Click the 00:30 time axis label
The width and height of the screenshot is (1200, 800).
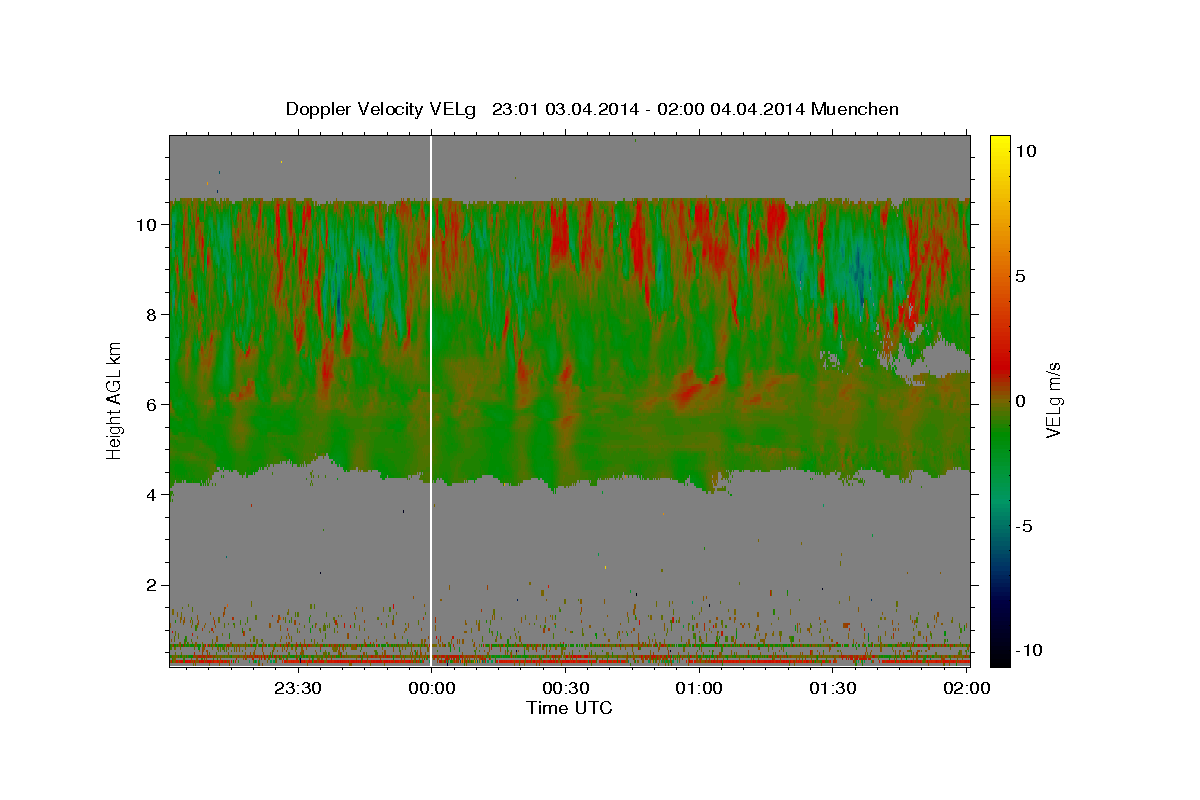click(x=565, y=687)
